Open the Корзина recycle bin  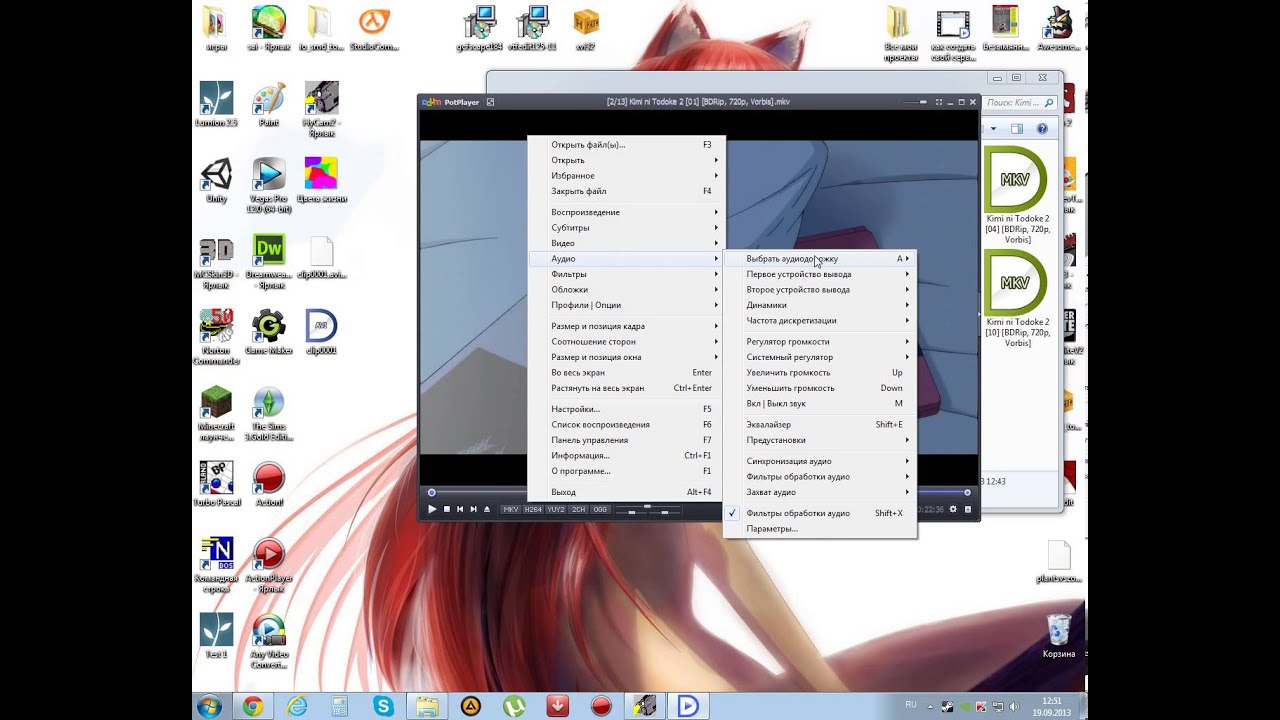click(x=1059, y=635)
